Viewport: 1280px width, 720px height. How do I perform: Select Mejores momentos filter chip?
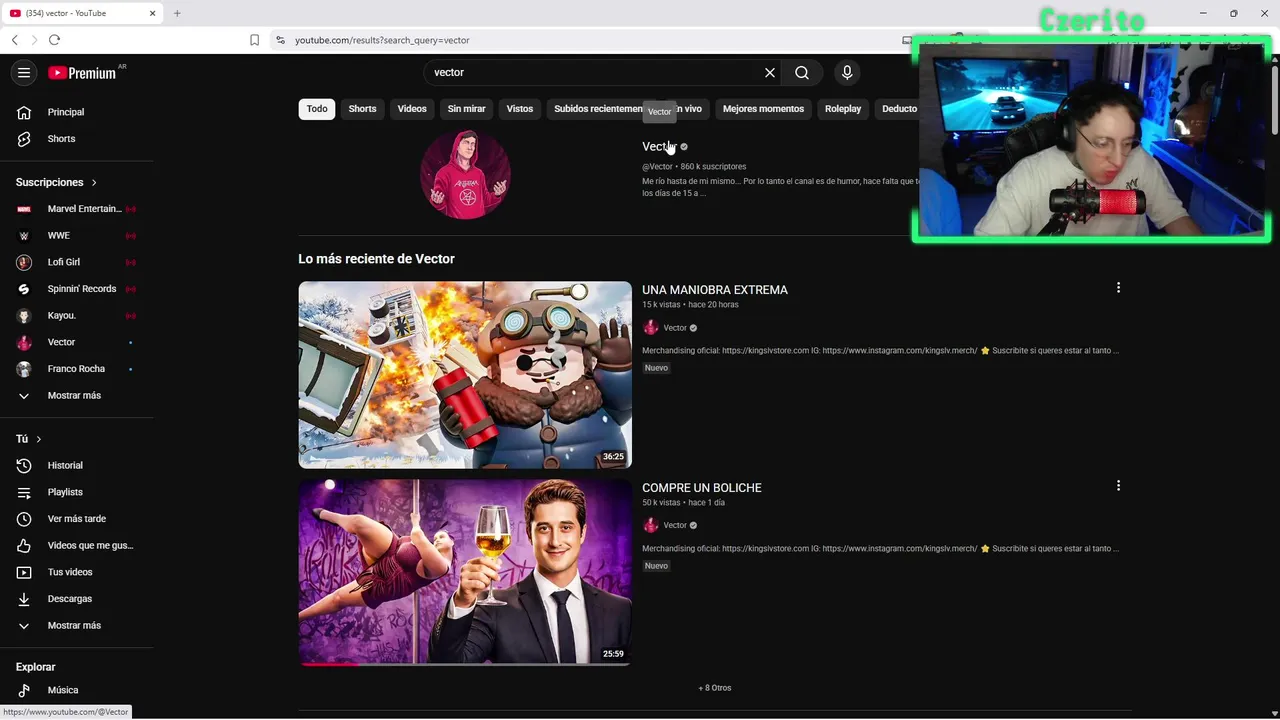[x=763, y=109]
